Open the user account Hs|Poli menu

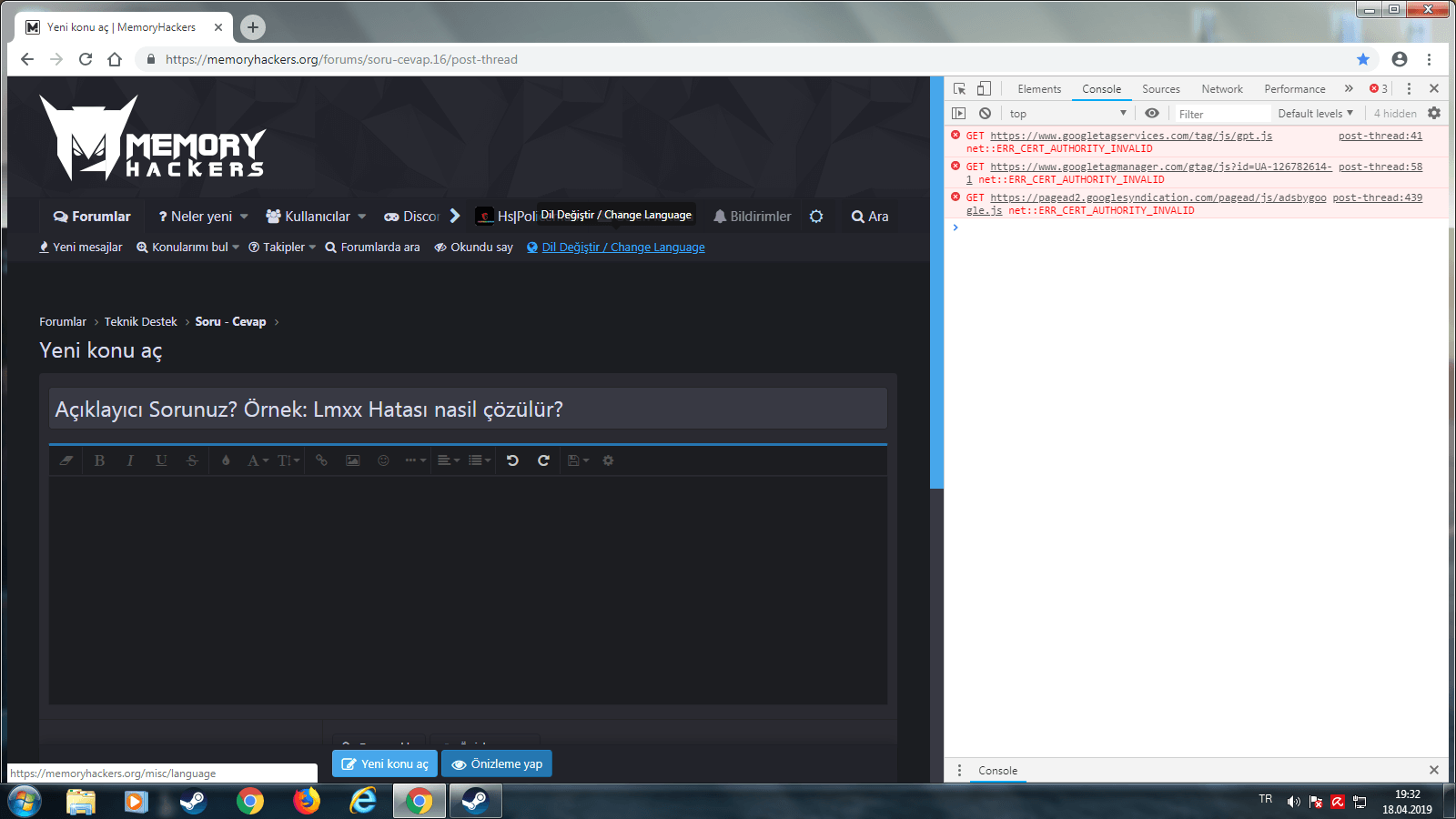coord(506,217)
